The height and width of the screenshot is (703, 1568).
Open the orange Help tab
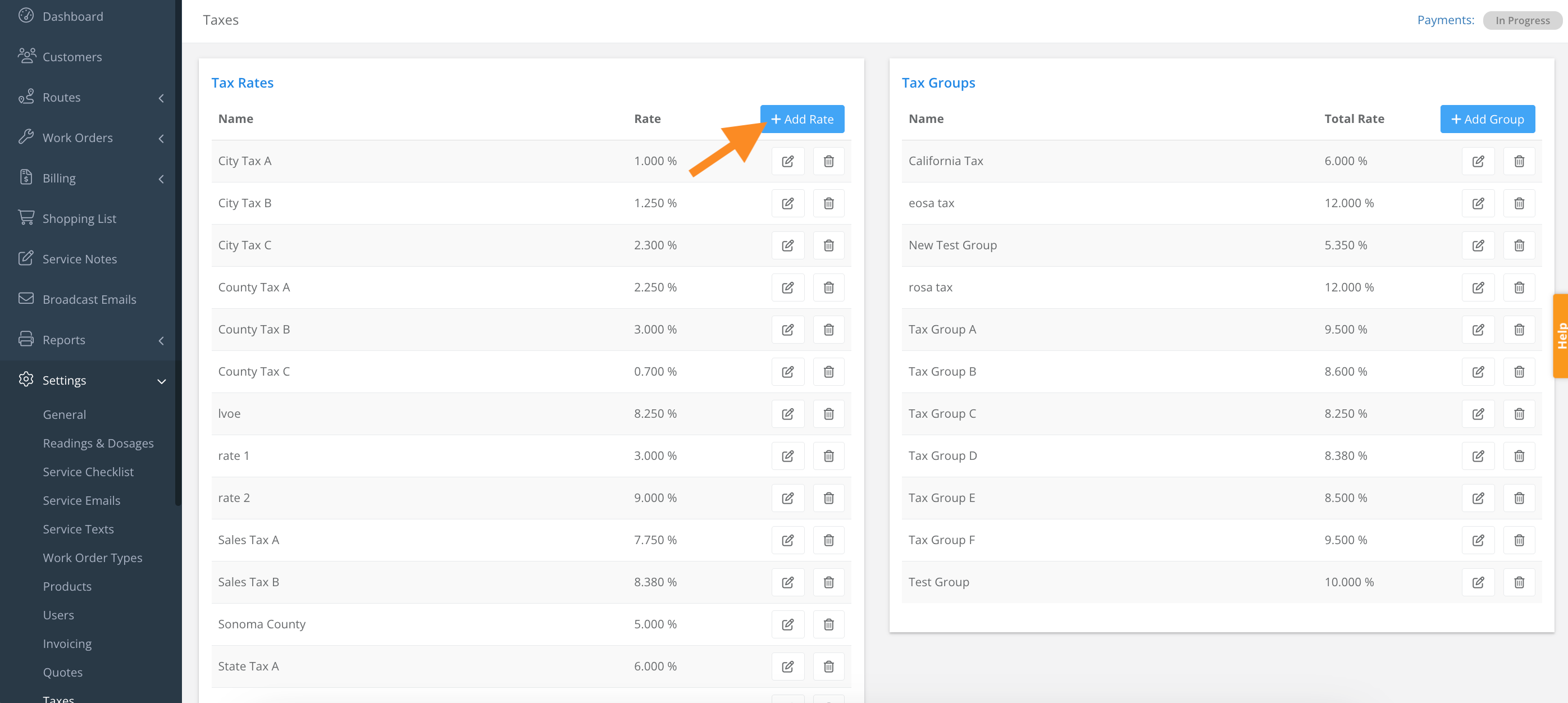pos(1560,336)
